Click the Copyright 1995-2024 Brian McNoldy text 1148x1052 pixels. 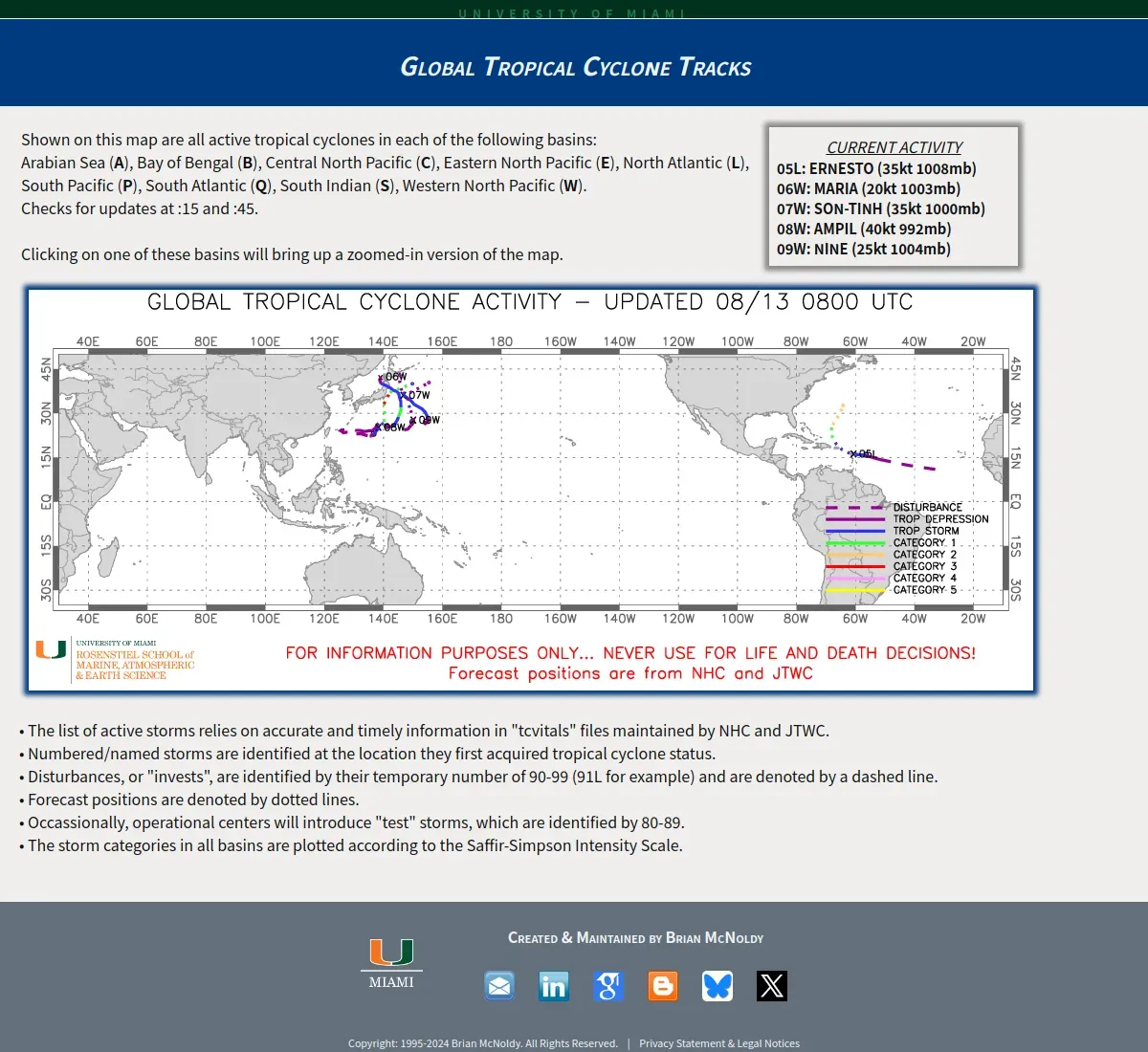pyautogui.click(x=483, y=1043)
